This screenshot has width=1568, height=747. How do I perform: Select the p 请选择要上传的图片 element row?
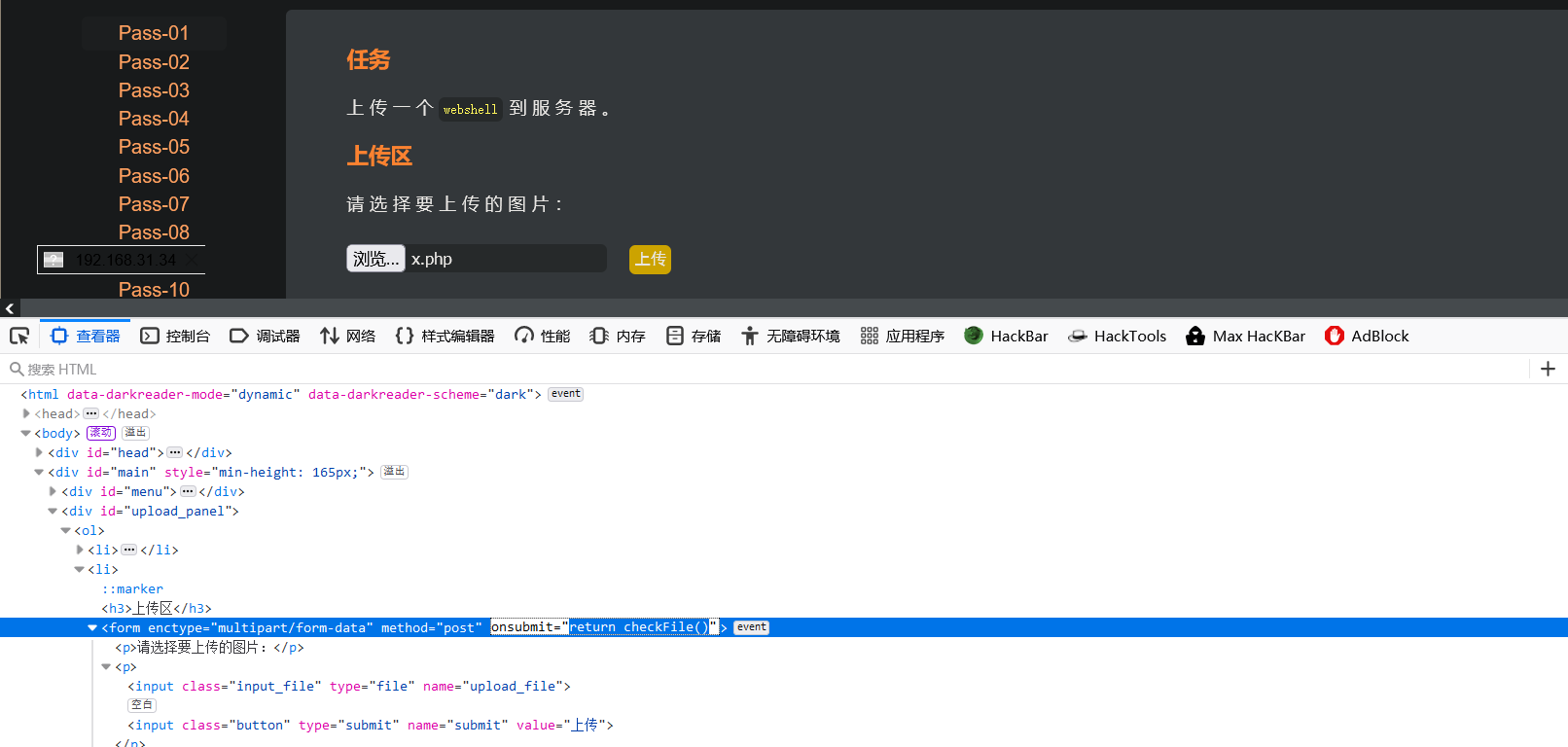pyautogui.click(x=210, y=647)
